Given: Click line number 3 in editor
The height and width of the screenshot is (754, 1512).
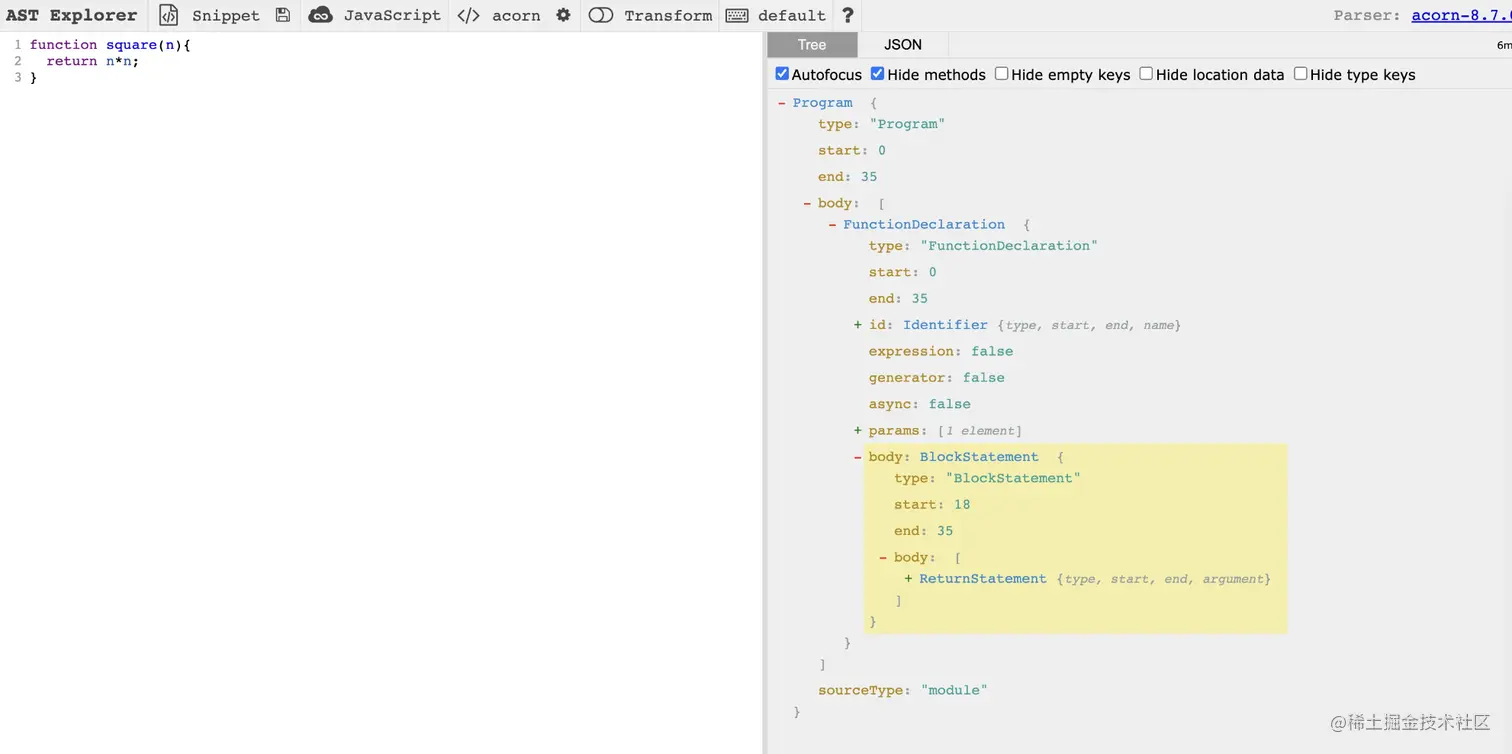Looking at the screenshot, I should click(x=18, y=77).
